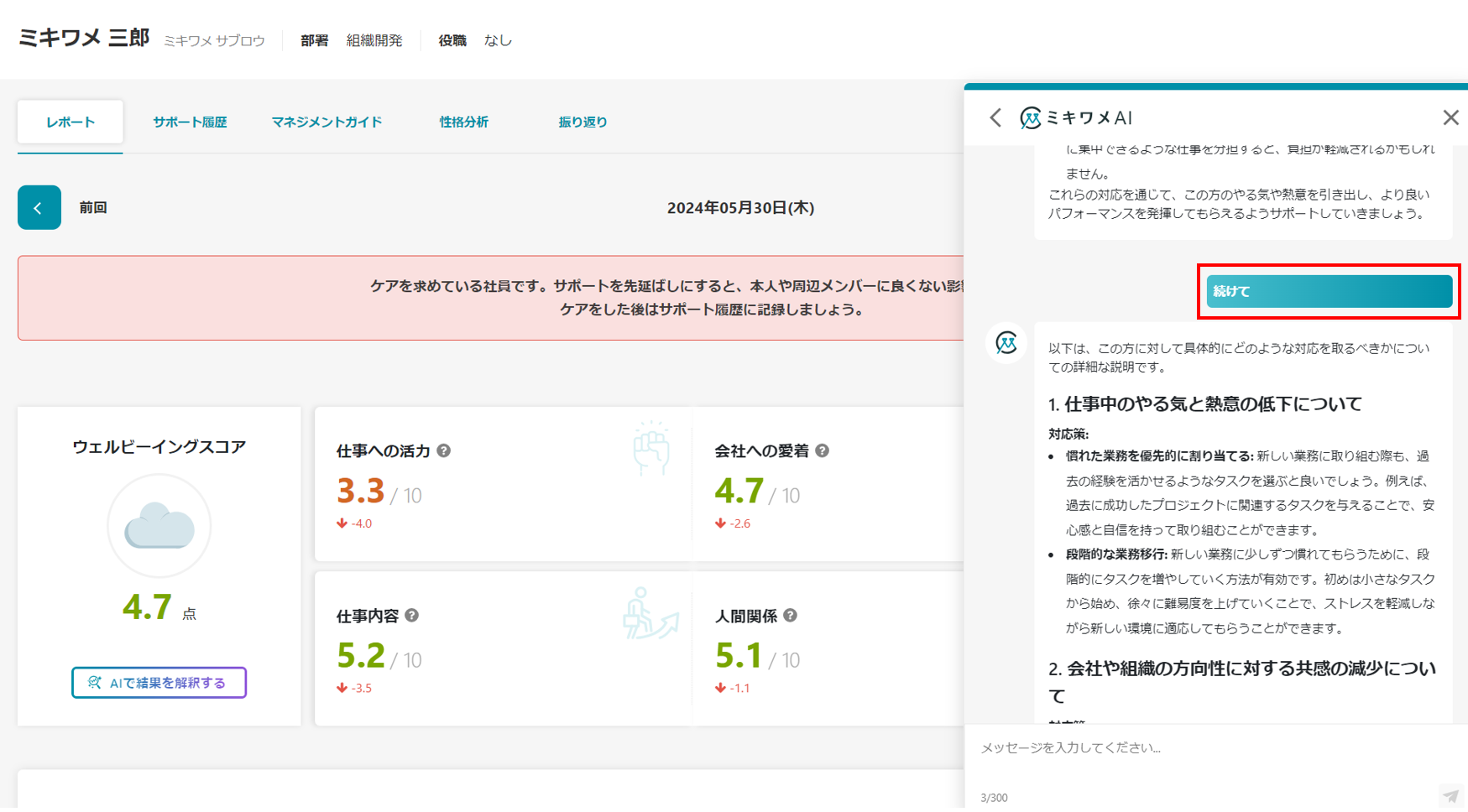Click the raised fist icon in the 仕事への活力 card
Image resolution: width=1468 pixels, height=812 pixels.
(651, 449)
